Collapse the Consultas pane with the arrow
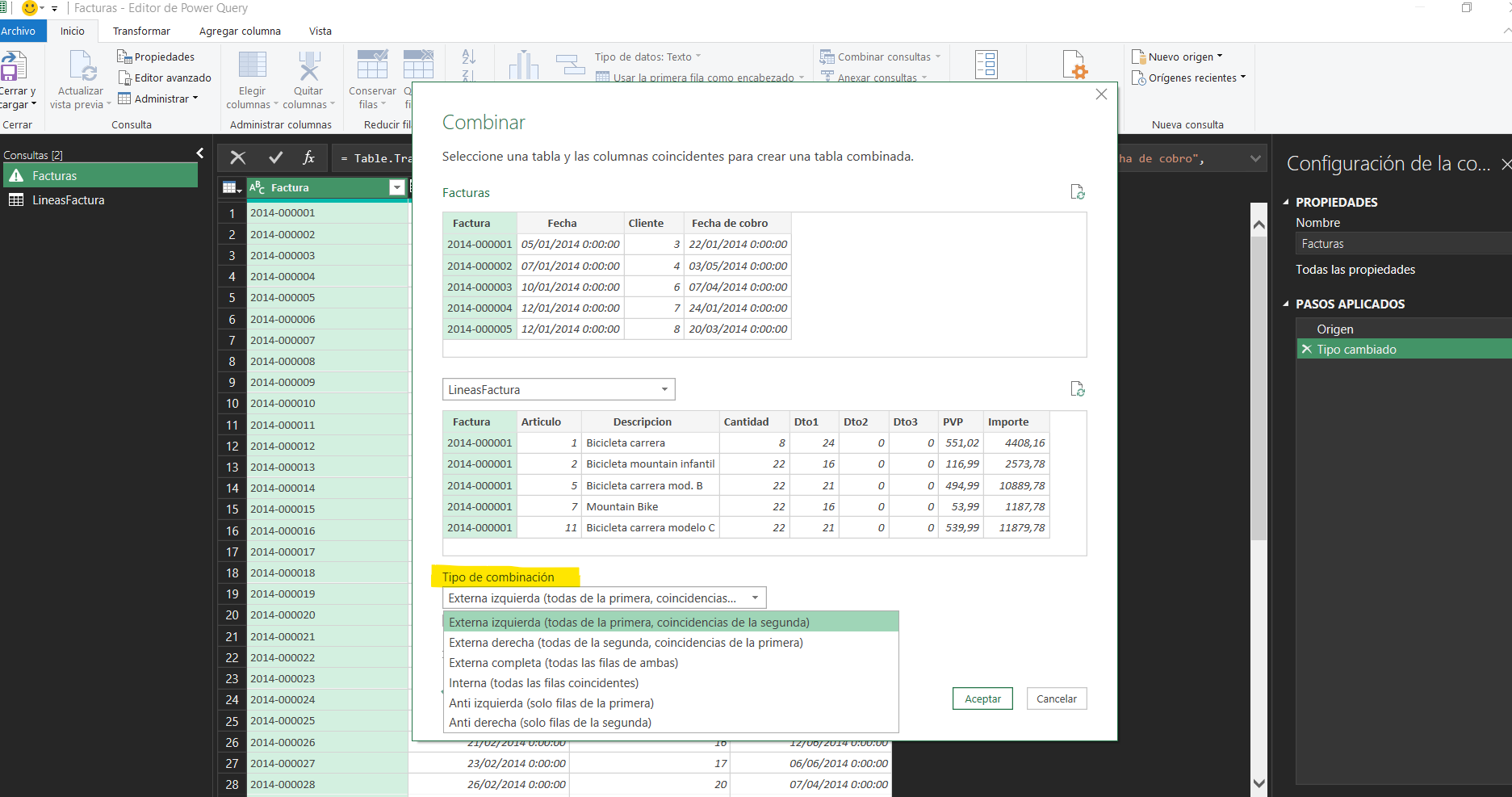This screenshot has width=1512, height=797. pyautogui.click(x=200, y=153)
